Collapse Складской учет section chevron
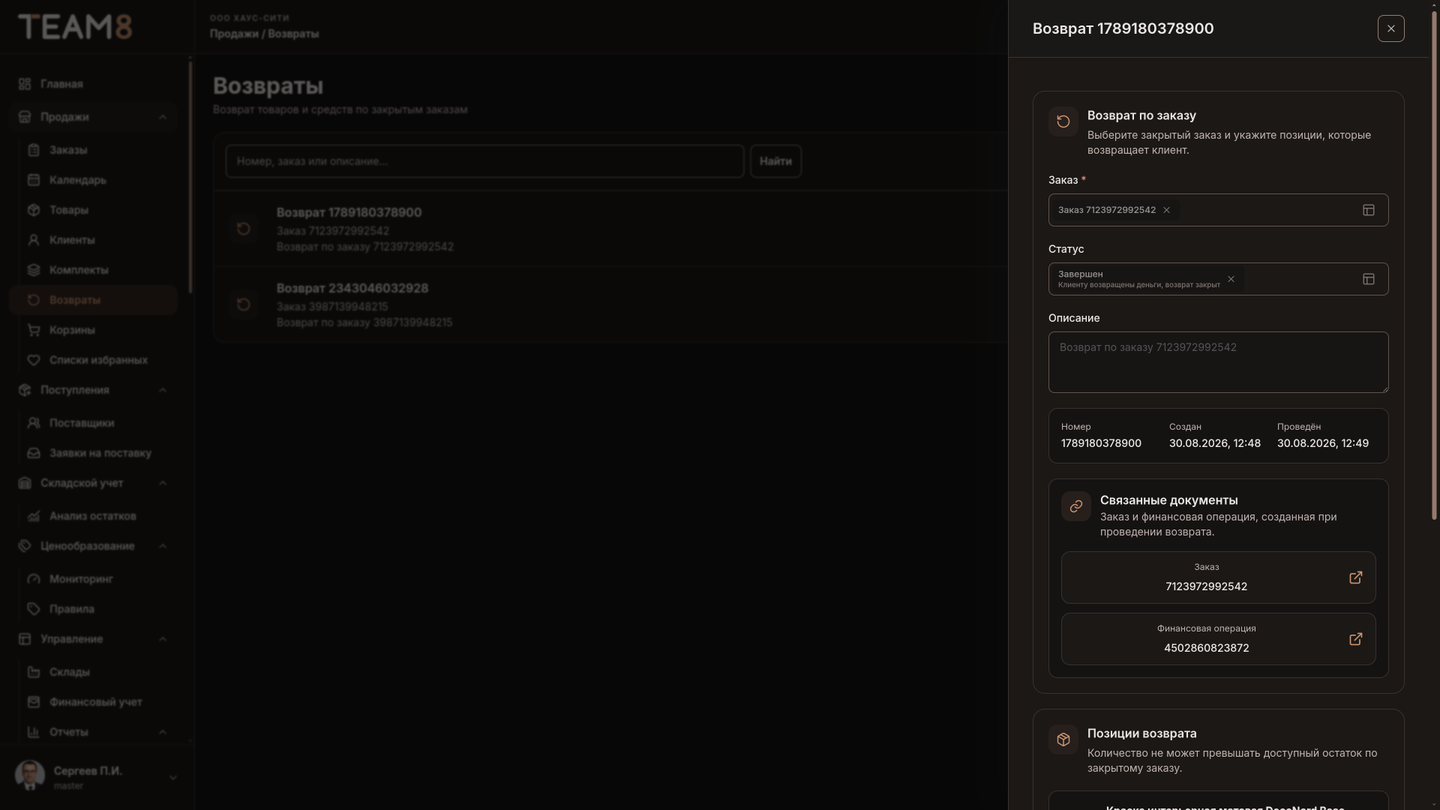 [x=162, y=483]
